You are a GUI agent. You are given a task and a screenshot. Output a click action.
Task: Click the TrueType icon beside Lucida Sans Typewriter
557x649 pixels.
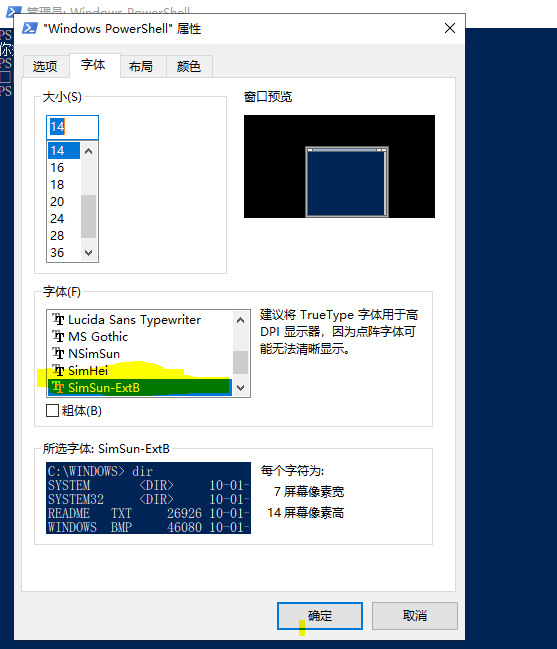[58, 320]
